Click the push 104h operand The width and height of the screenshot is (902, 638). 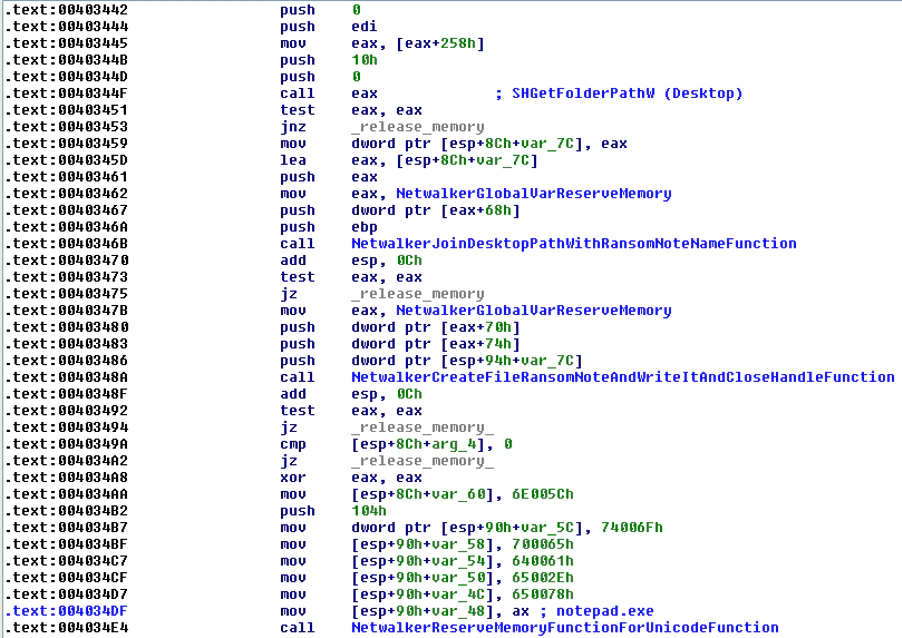pyautogui.click(x=369, y=510)
